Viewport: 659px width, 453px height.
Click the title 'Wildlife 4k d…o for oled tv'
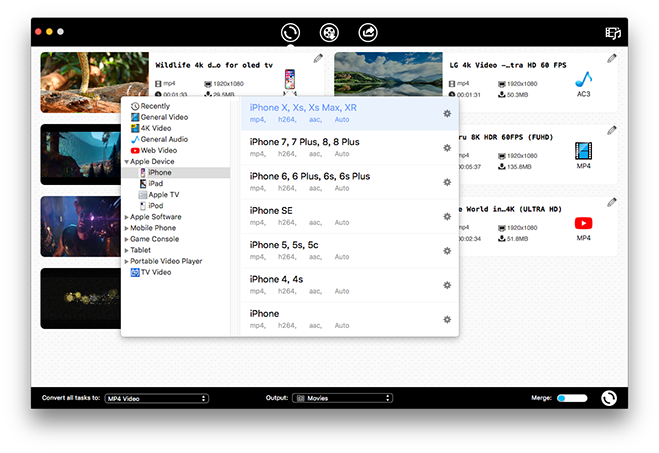pyautogui.click(x=214, y=65)
